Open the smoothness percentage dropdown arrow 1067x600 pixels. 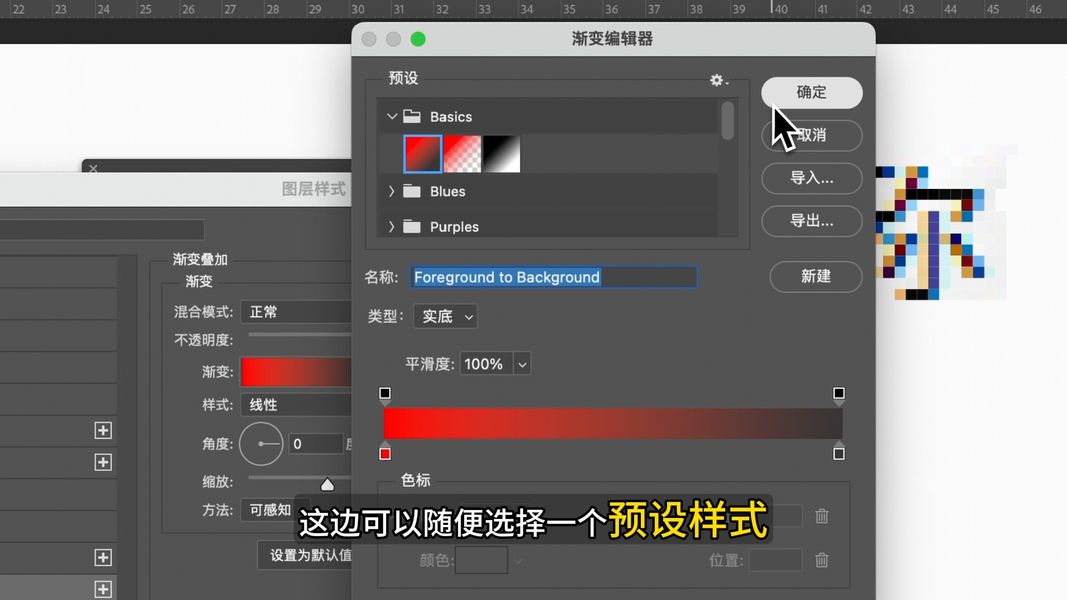[x=522, y=364]
